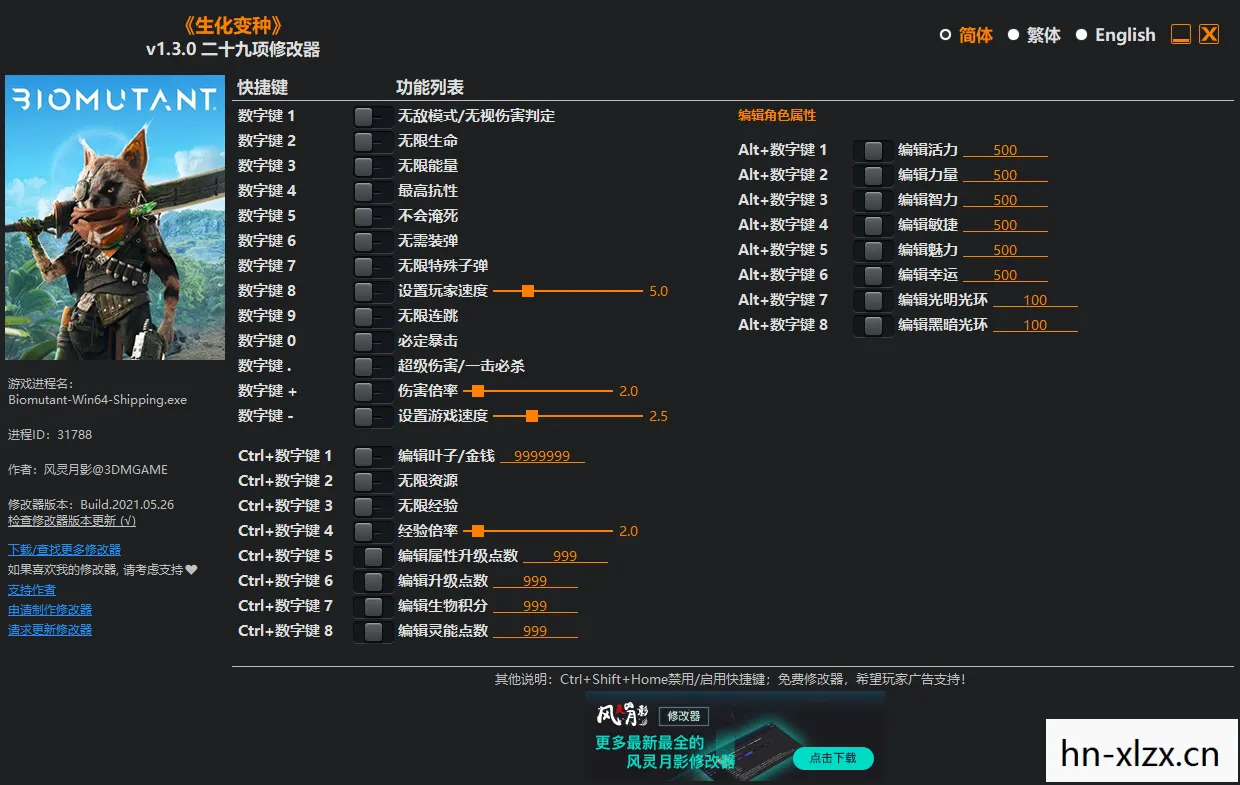1240x785 pixels.
Task: Enable the 设置玩家速度 toggle
Action: tap(372, 291)
